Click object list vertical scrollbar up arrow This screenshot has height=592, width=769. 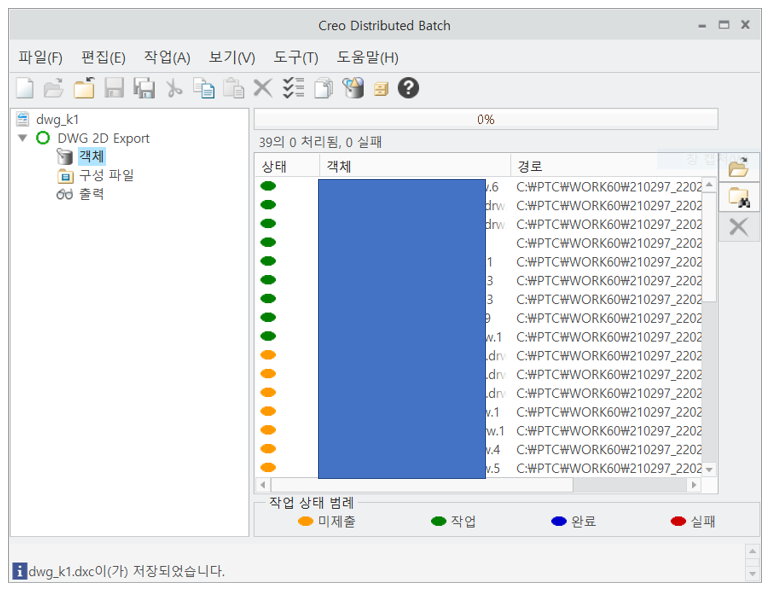[709, 184]
